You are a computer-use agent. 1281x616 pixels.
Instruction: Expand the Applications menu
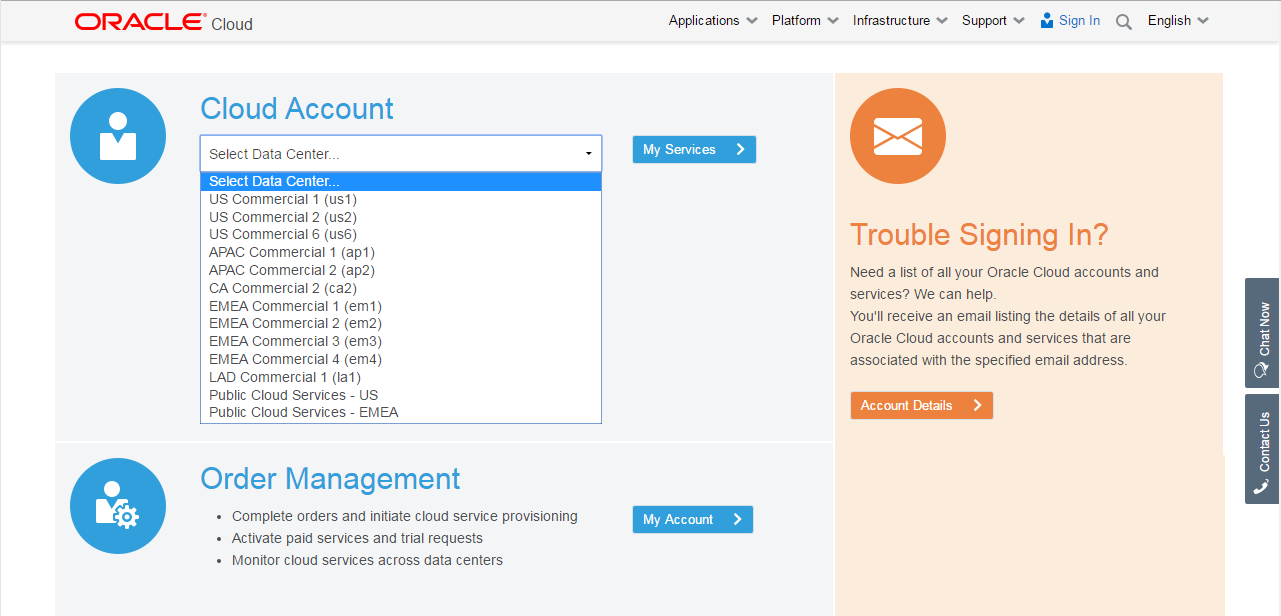coord(713,21)
